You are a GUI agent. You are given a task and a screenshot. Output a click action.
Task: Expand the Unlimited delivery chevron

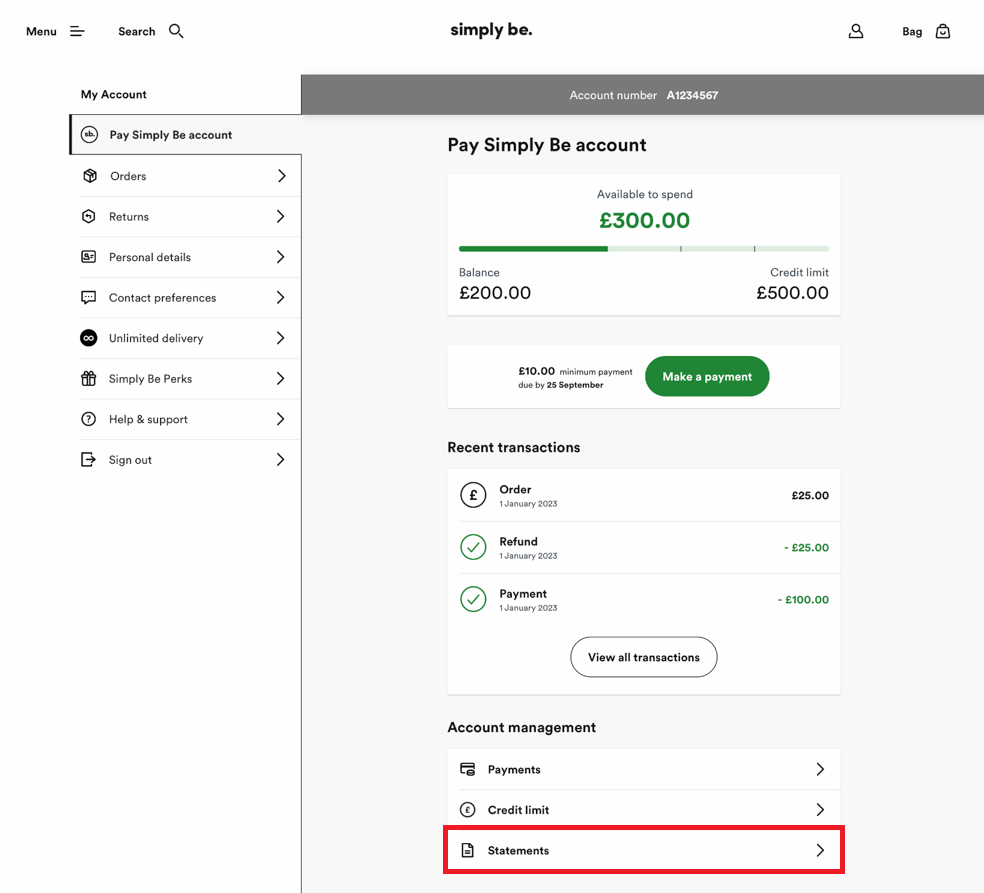click(281, 338)
